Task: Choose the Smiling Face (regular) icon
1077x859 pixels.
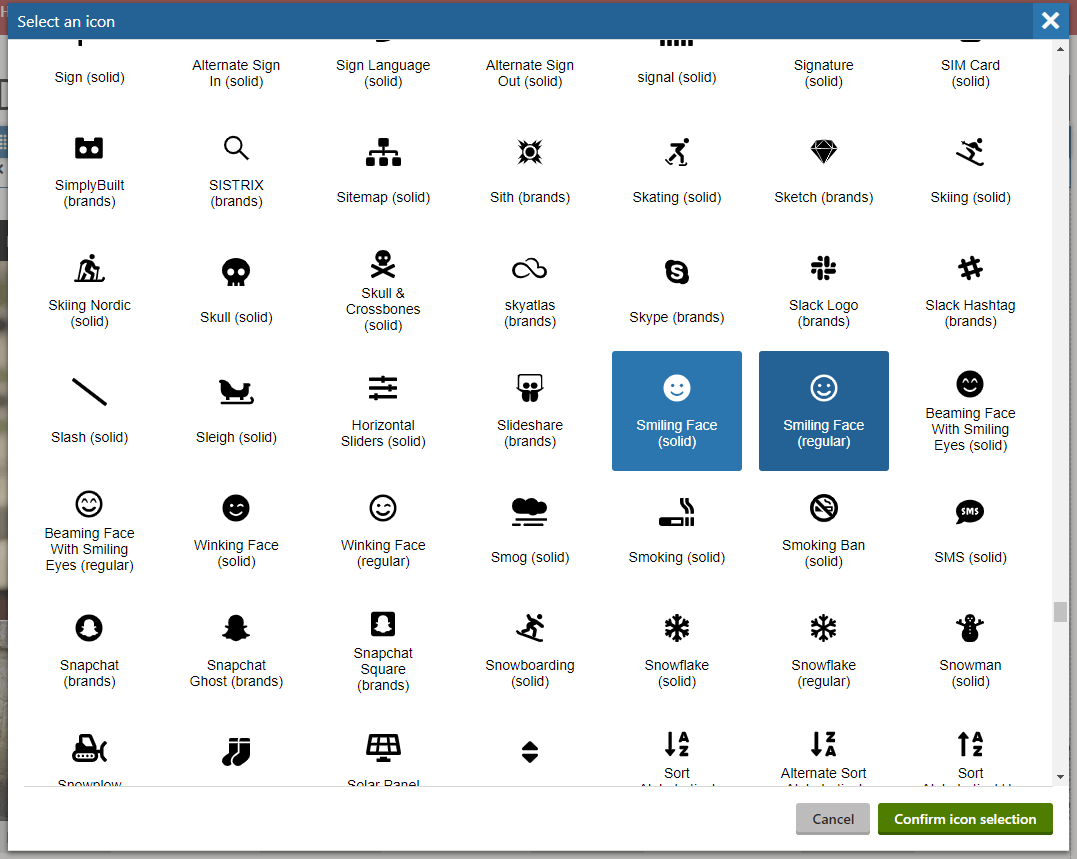Action: click(x=824, y=411)
